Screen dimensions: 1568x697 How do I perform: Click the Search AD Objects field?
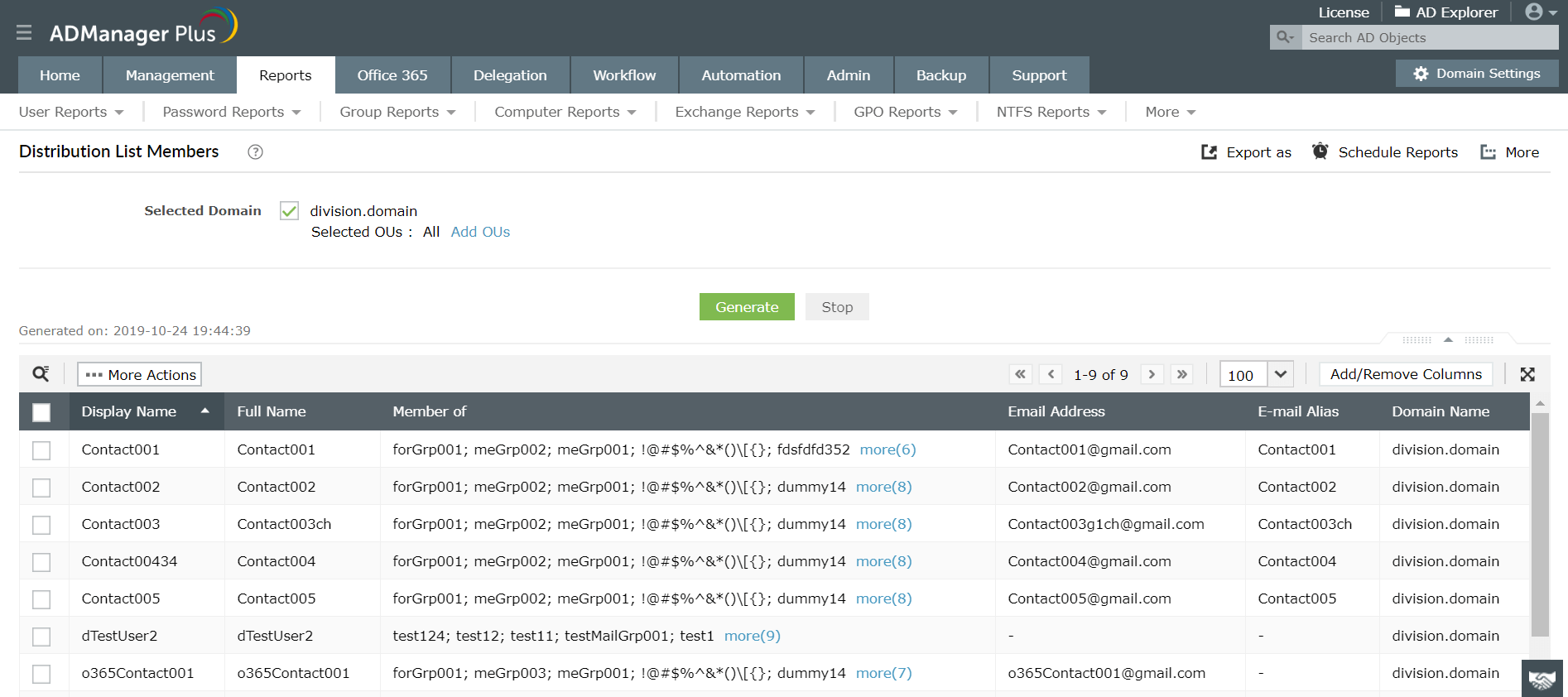1430,37
